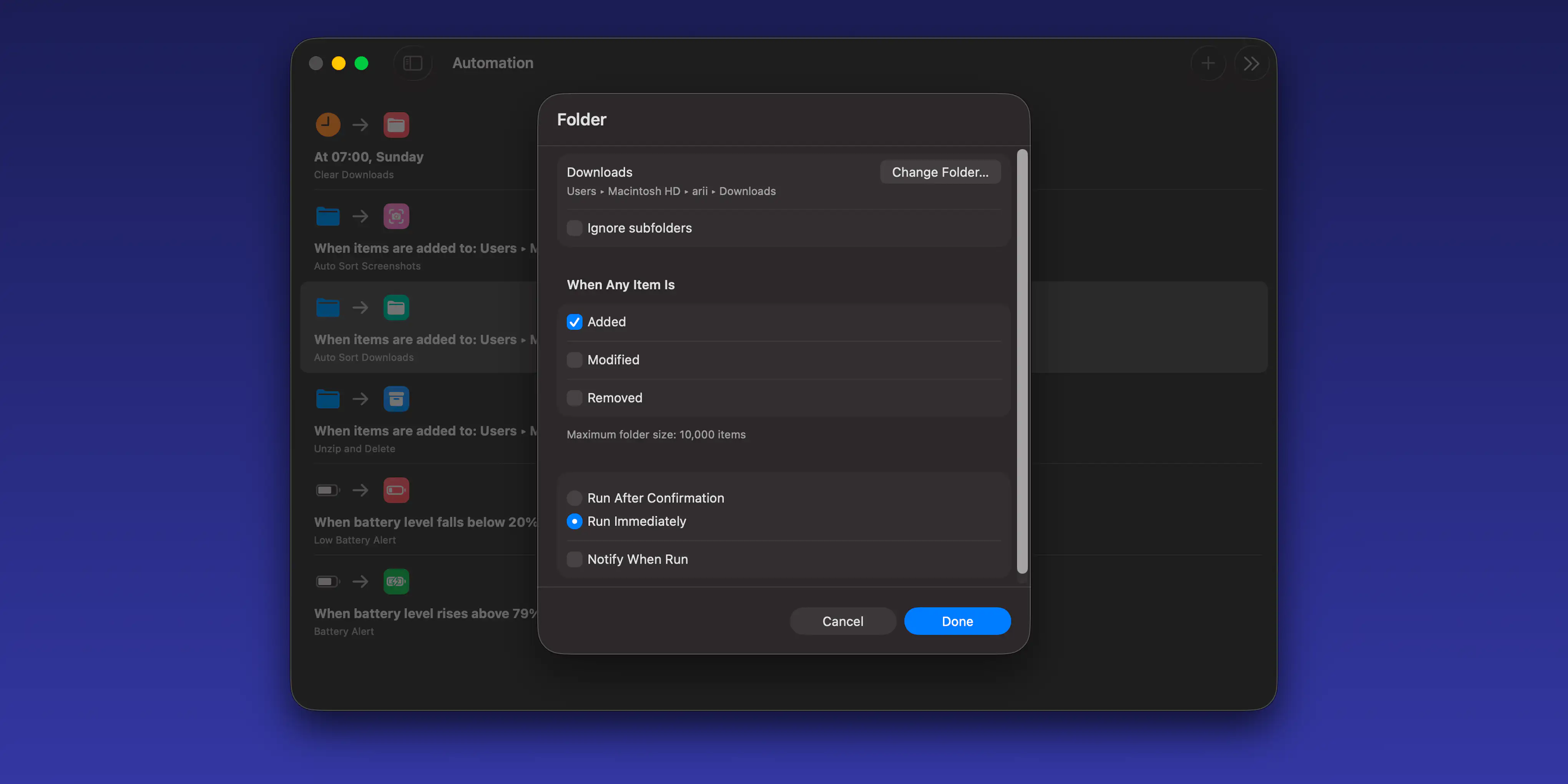Click the Automation window title
Image resolution: width=1568 pixels, height=784 pixels.
pos(492,63)
